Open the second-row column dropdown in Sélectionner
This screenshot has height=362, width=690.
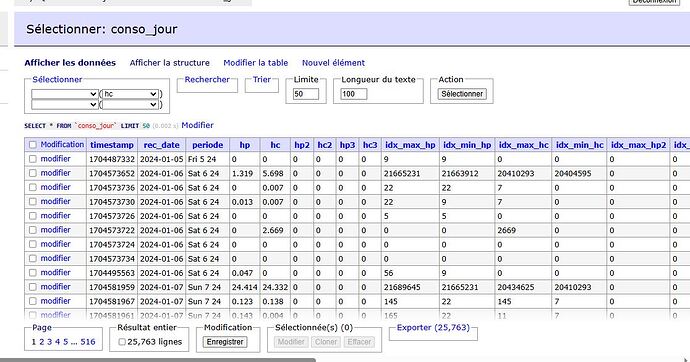64,104
